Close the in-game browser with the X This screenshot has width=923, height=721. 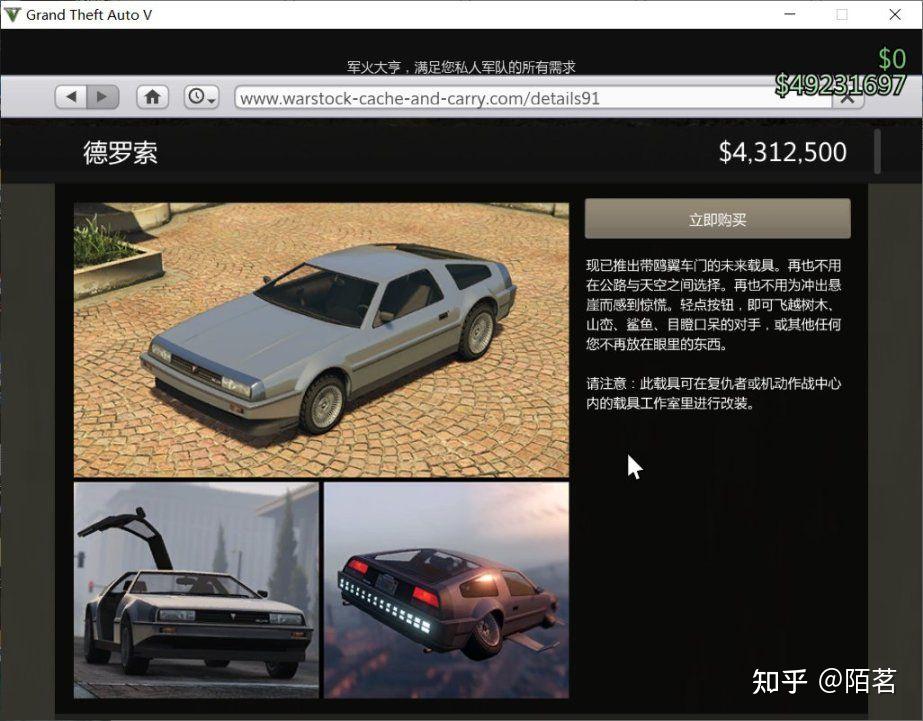(x=848, y=99)
